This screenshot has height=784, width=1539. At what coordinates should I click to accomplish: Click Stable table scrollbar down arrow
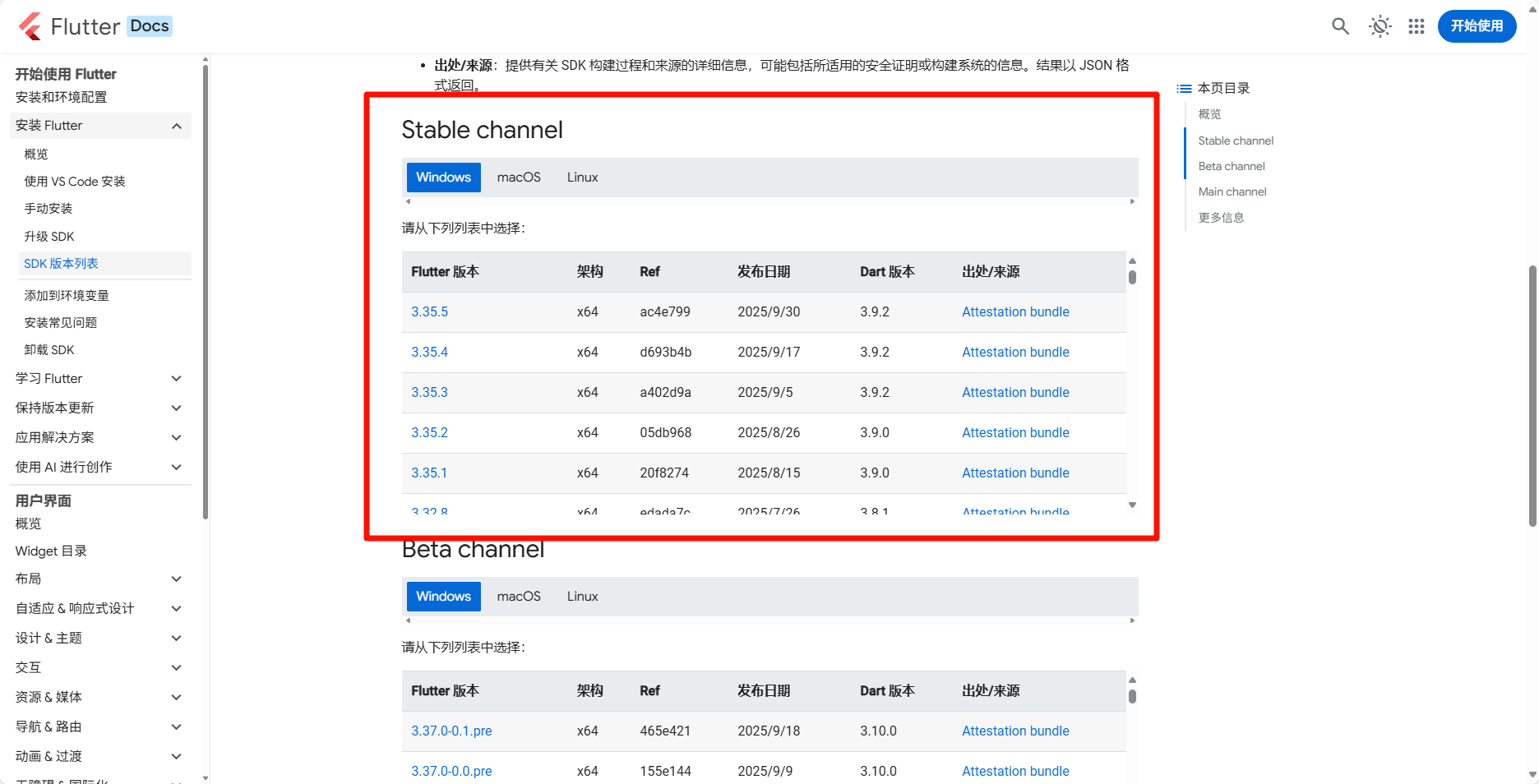pos(1132,505)
